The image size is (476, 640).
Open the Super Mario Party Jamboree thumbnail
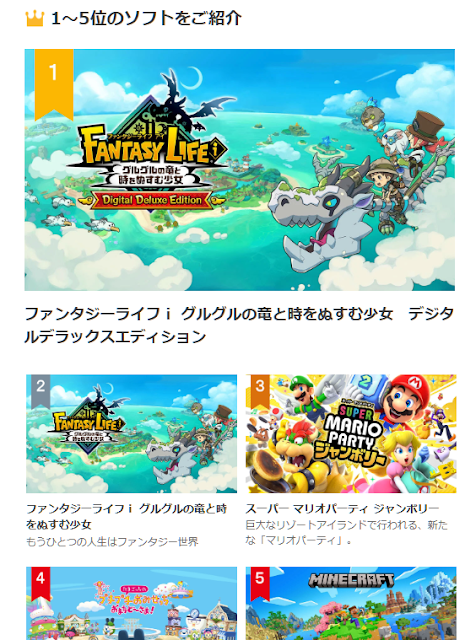[x=351, y=433]
